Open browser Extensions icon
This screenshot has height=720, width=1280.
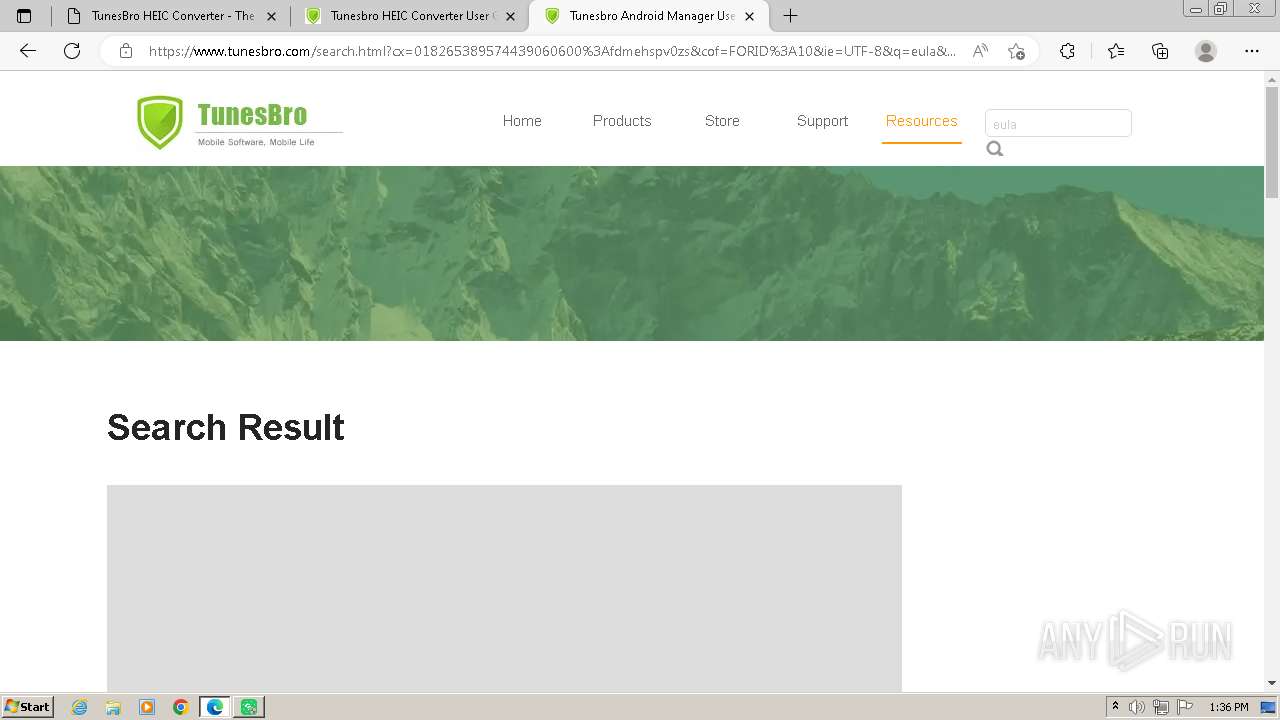coord(1068,51)
